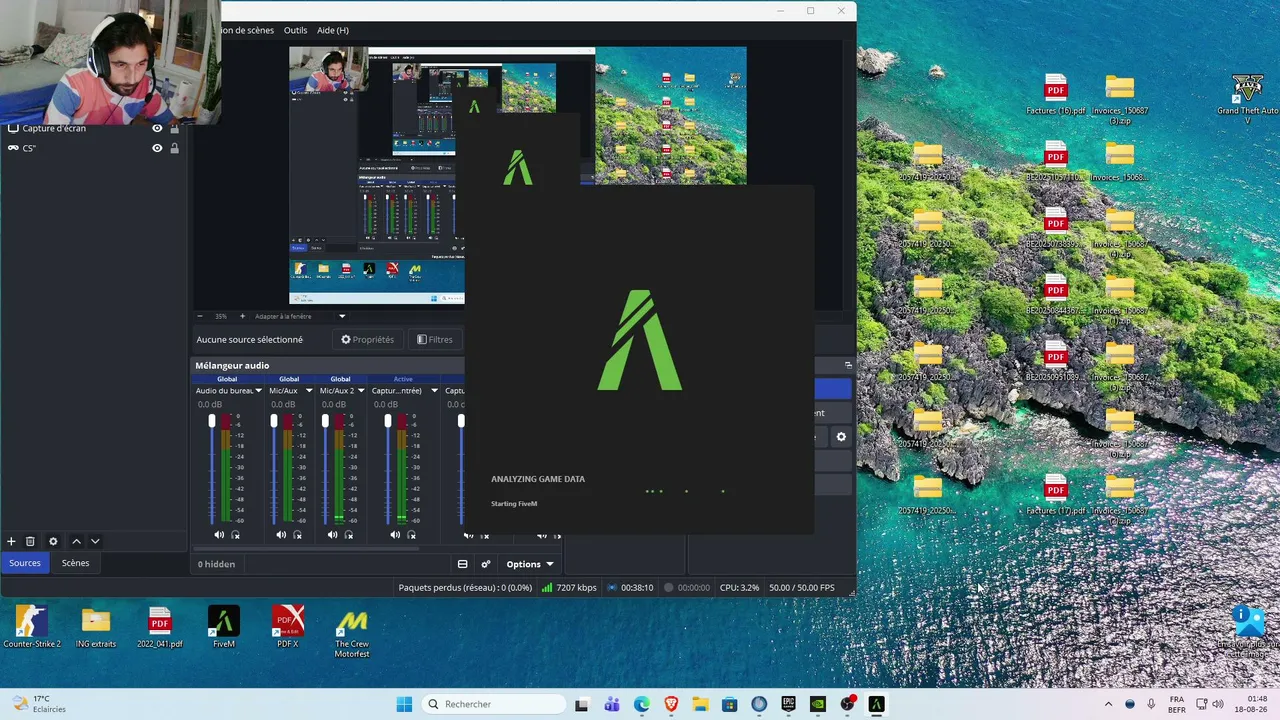Open the Windows Start menu
The width and height of the screenshot is (1280, 720).
tap(404, 704)
